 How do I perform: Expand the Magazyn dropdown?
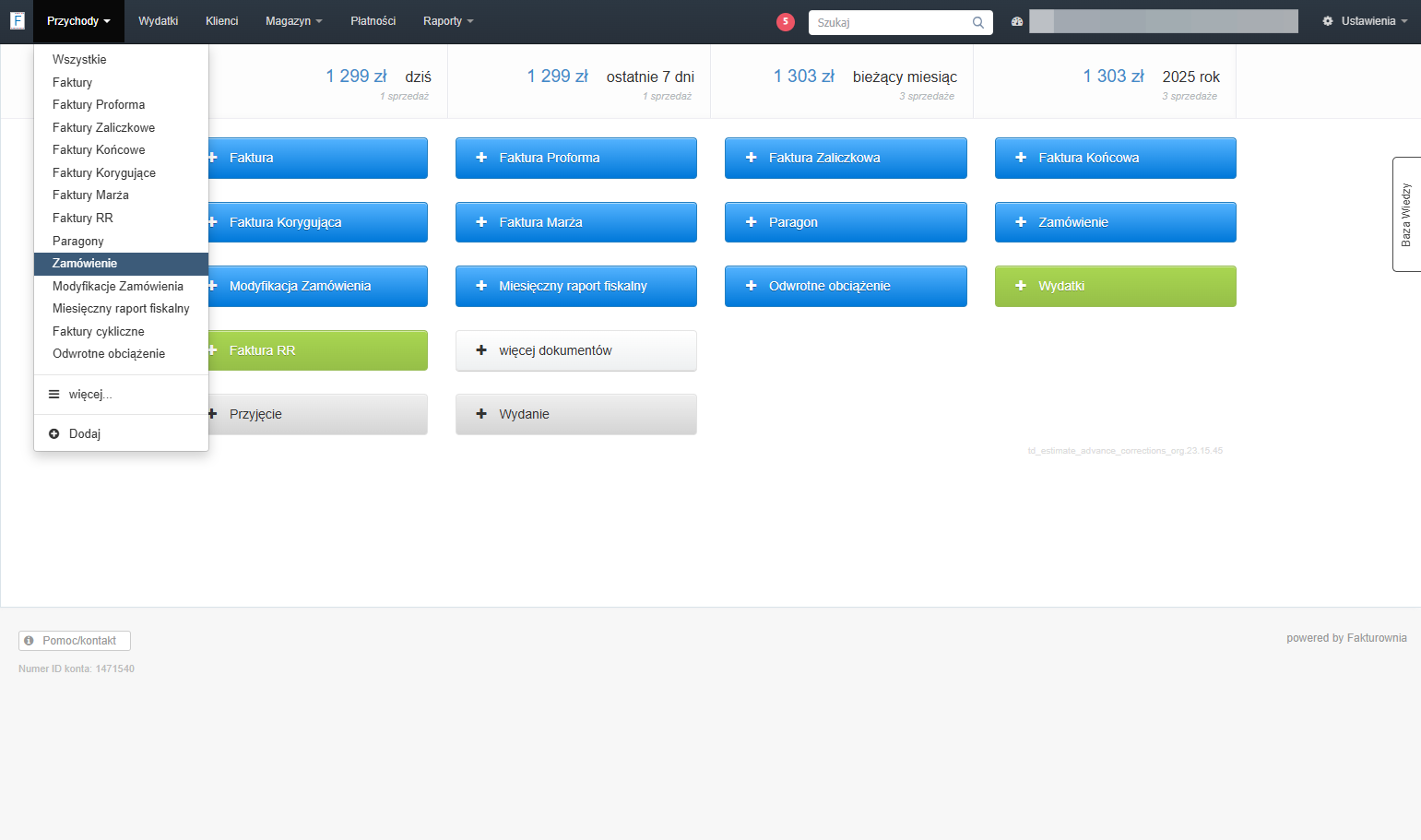[x=293, y=21]
